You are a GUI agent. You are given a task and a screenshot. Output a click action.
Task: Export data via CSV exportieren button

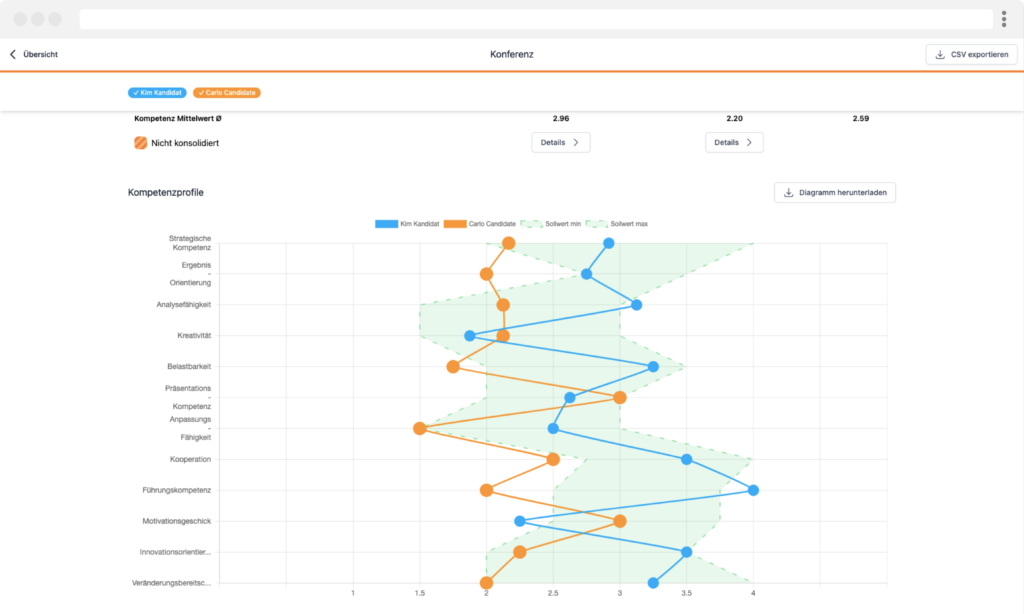coord(971,54)
